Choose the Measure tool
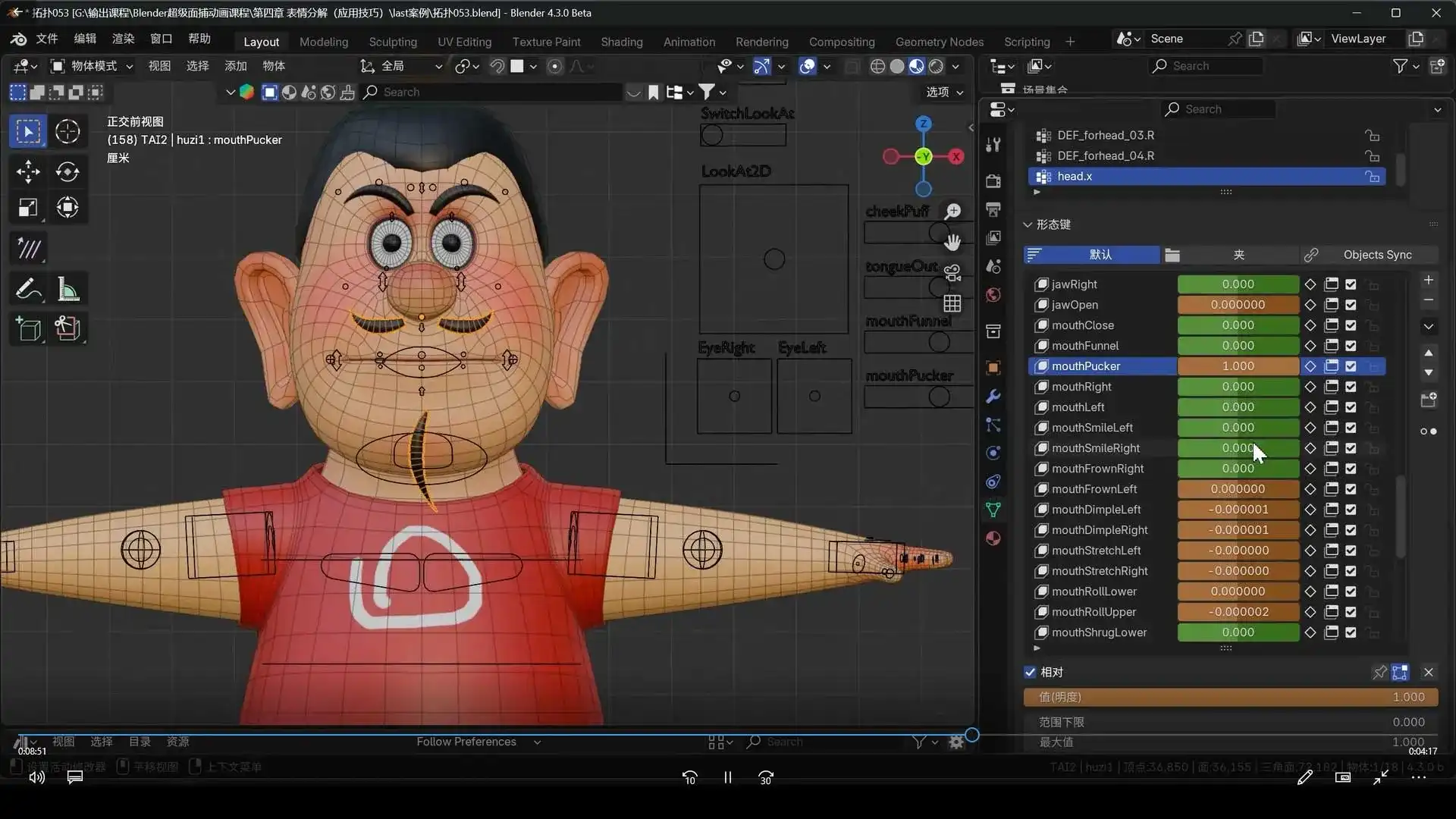Viewport: 1456px width, 819px height. [67, 289]
